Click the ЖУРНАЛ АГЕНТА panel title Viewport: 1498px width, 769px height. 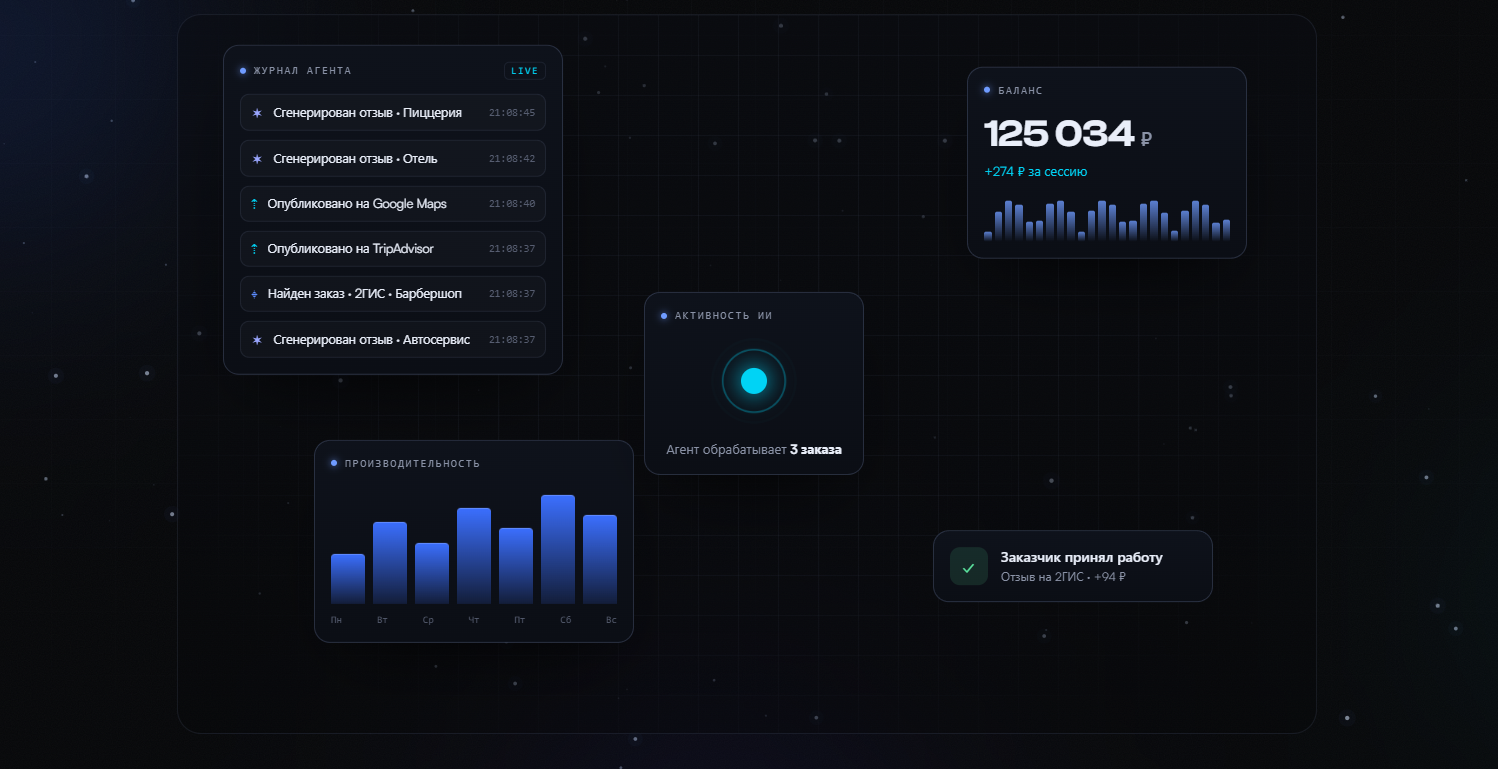[302, 71]
